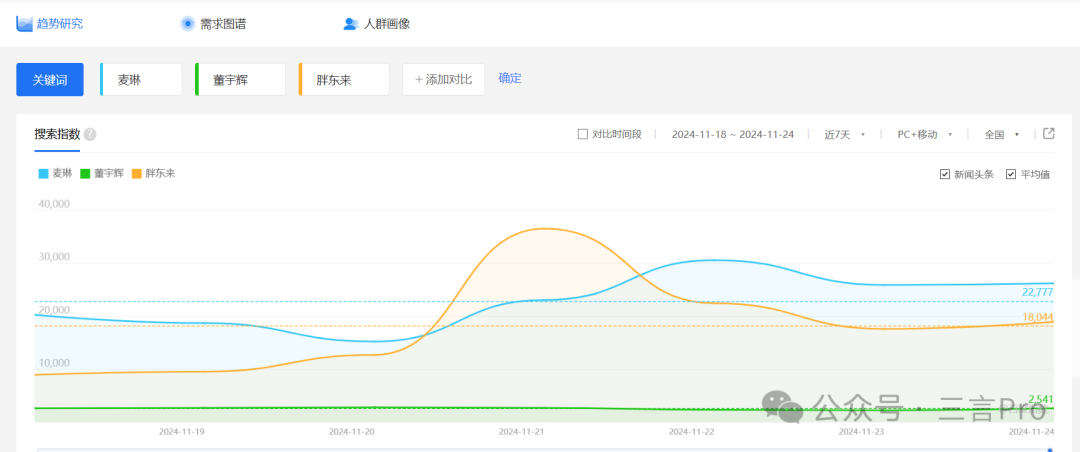Switch to the 需求图谱 tab
Image resolution: width=1080 pixels, height=452 pixels.
(x=215, y=23)
